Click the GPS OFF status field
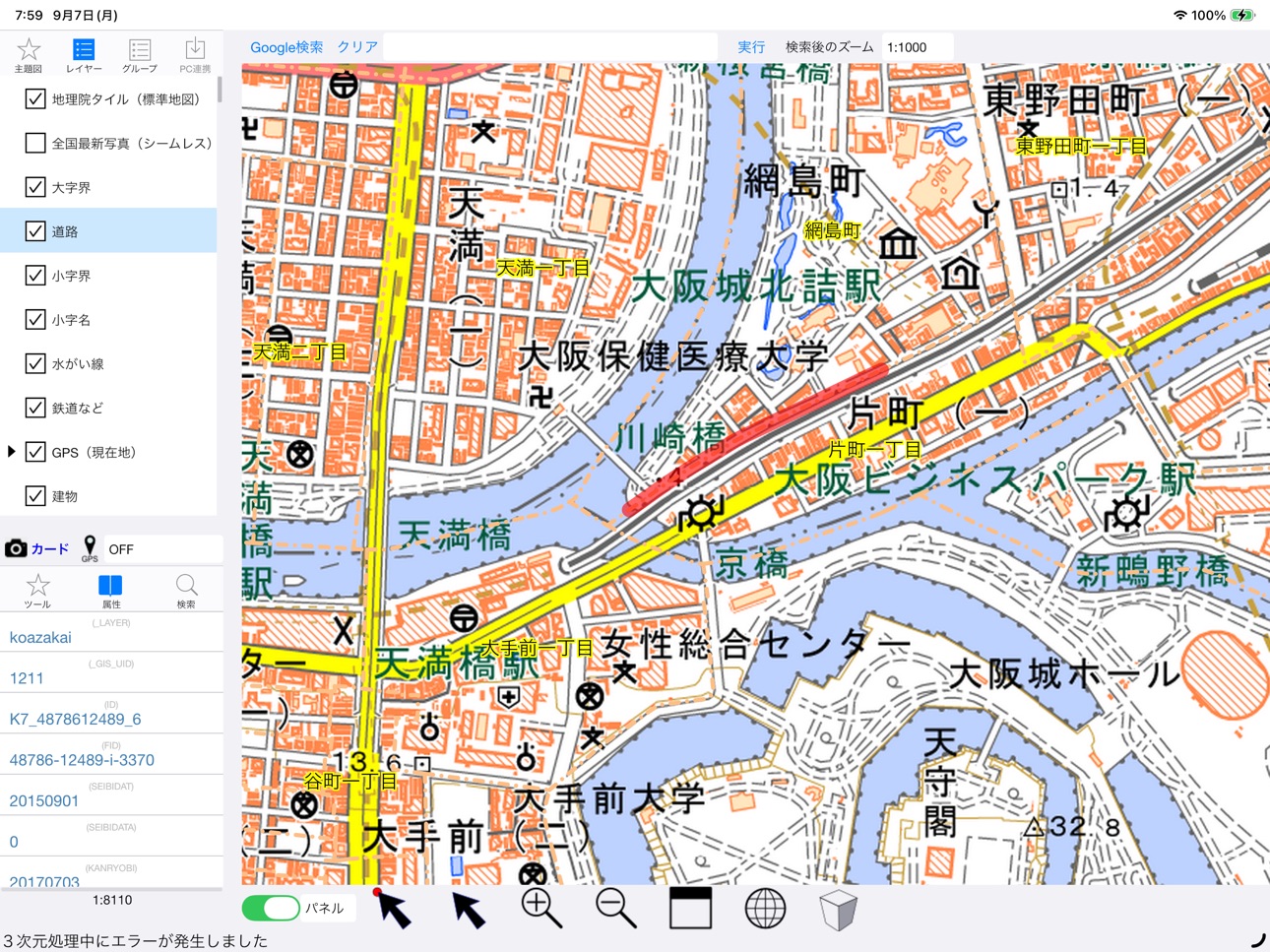Image resolution: width=1270 pixels, height=952 pixels. pyautogui.click(x=163, y=549)
